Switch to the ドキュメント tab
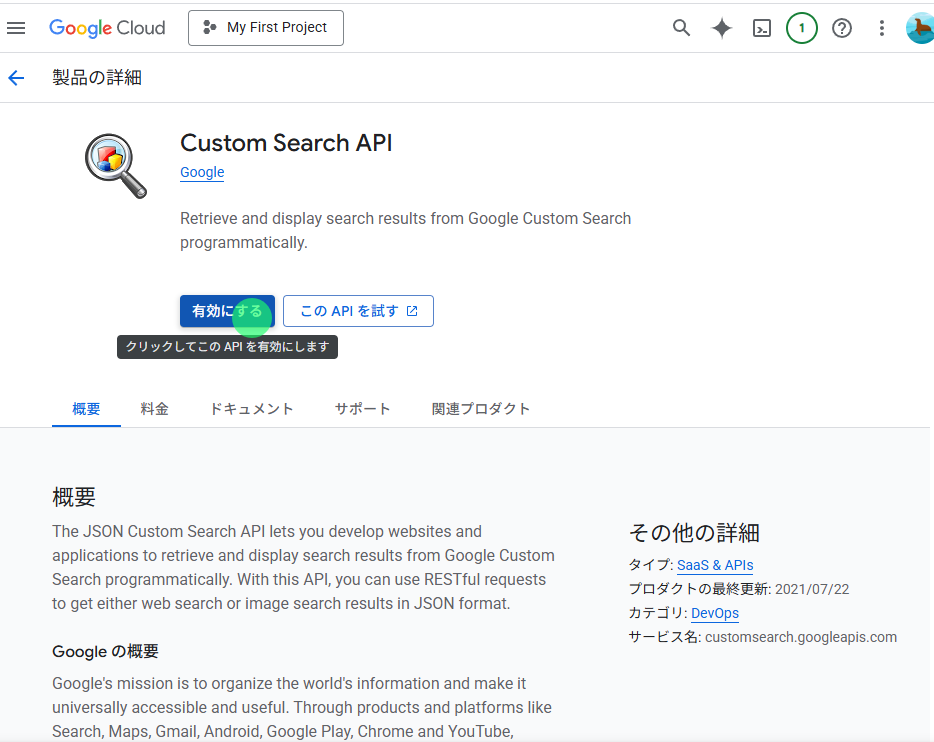The height and width of the screenshot is (742, 934). tap(252, 409)
